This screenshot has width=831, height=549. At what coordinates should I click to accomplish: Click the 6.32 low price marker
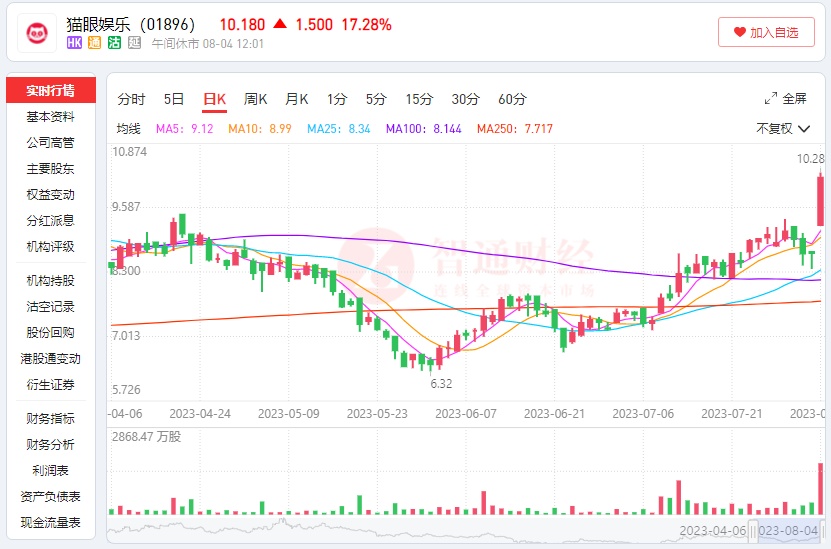tap(440, 383)
